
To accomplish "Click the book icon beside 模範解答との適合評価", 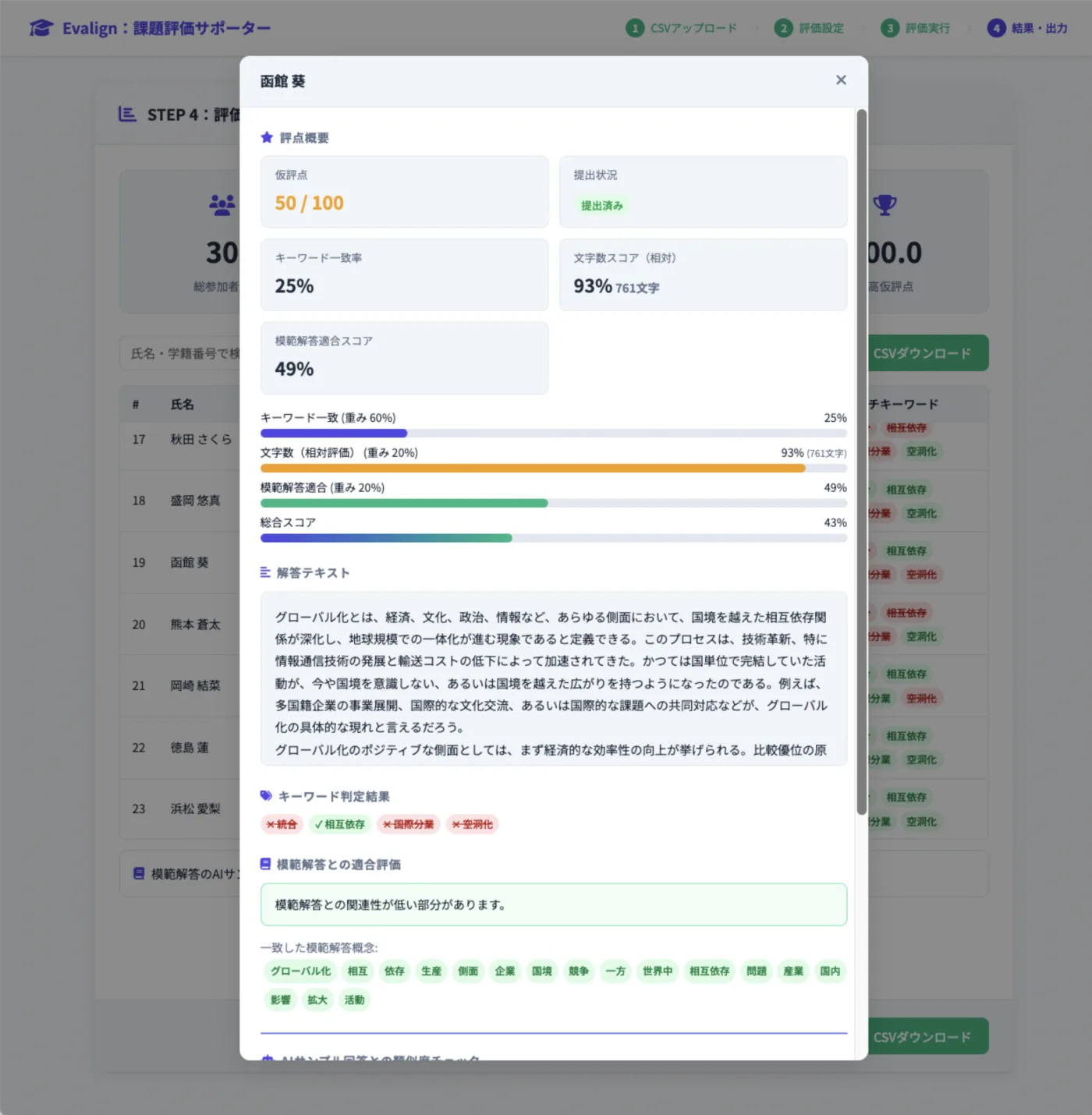I will click(x=265, y=864).
